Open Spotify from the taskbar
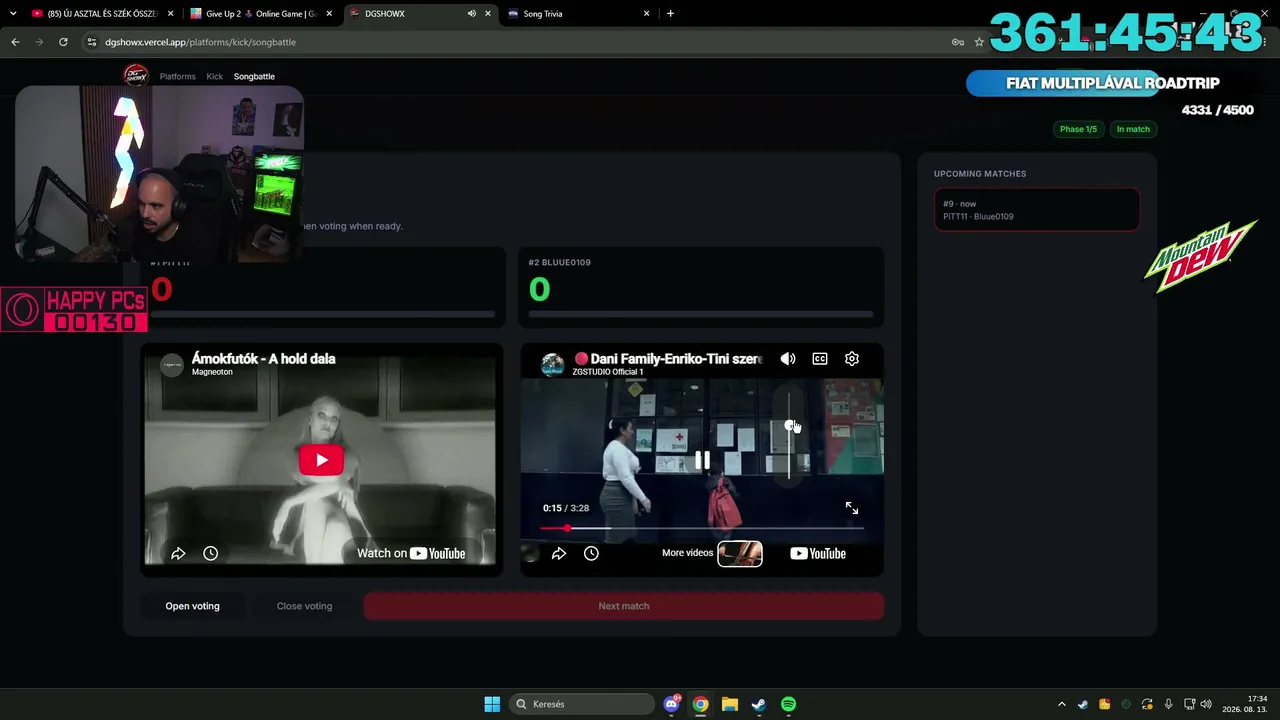This screenshot has height=720, width=1280. point(788,704)
